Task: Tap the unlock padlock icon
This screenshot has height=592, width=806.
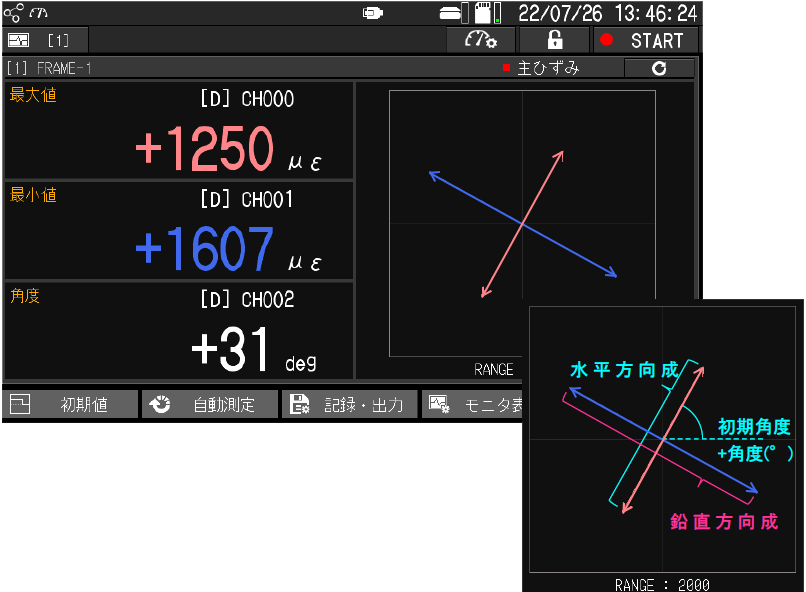Action: point(554,40)
